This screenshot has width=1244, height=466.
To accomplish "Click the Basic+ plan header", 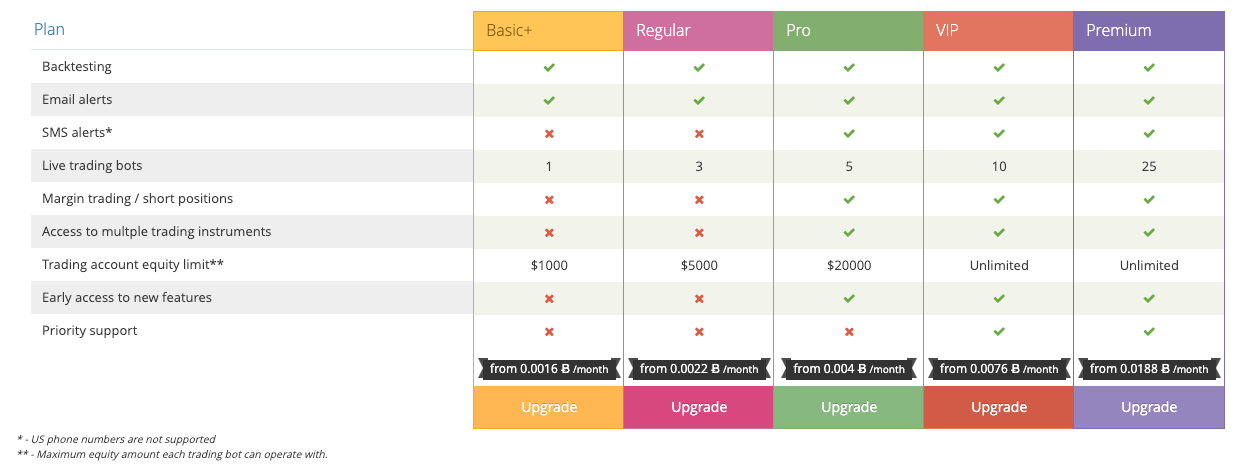I will (x=548, y=30).
